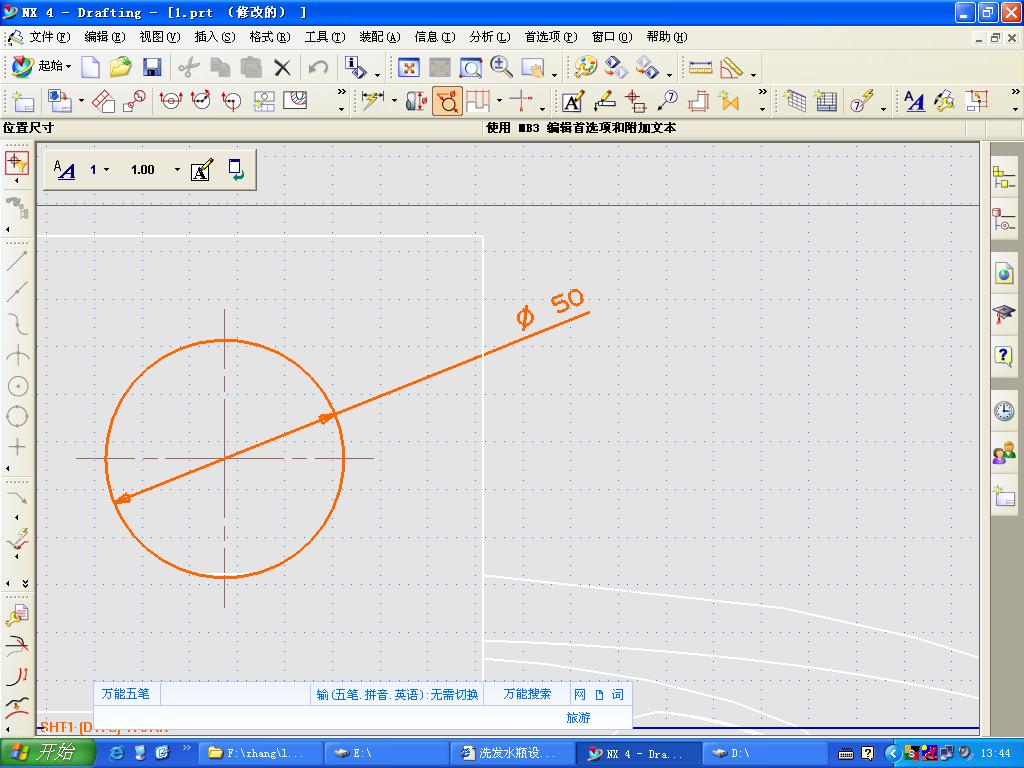
Task: Click the Delete X icon in the toolbar
Action: click(282, 67)
